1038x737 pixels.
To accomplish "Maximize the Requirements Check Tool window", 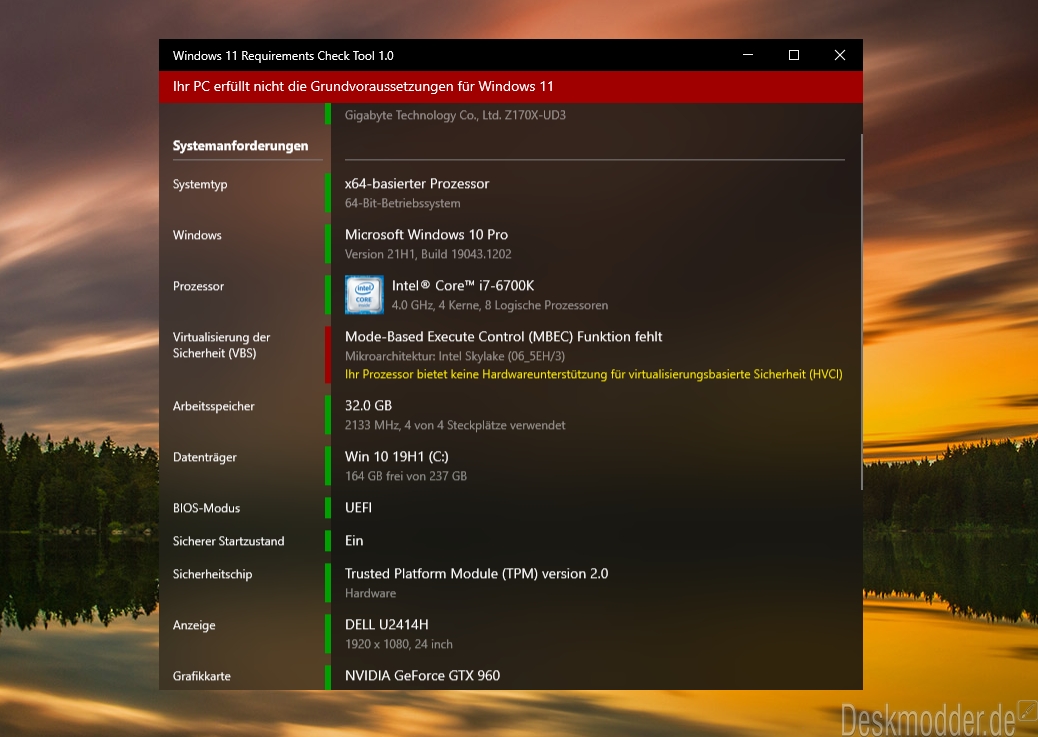I will [x=794, y=55].
